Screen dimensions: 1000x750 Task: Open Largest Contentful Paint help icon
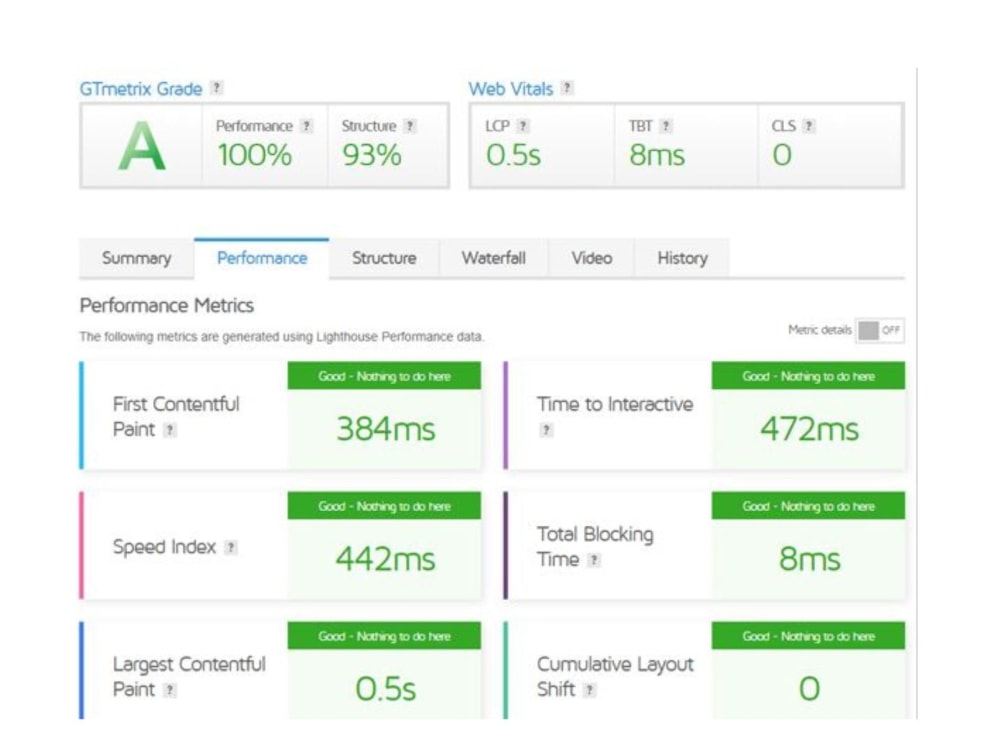click(170, 690)
